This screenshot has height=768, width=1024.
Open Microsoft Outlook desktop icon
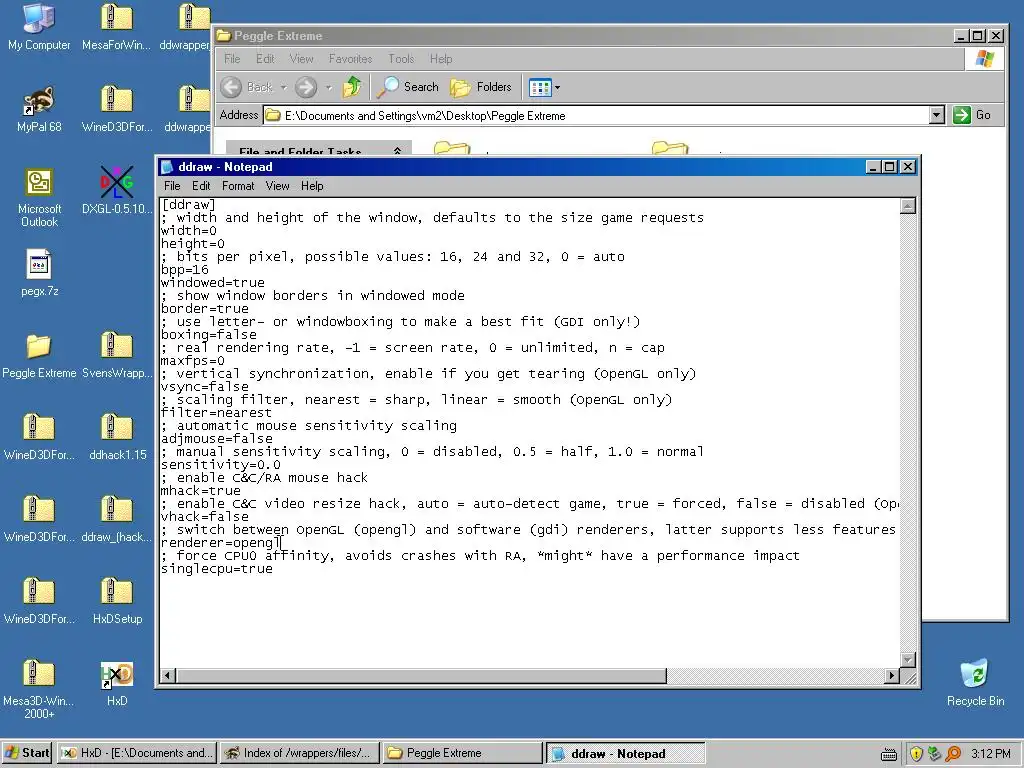pyautogui.click(x=39, y=197)
